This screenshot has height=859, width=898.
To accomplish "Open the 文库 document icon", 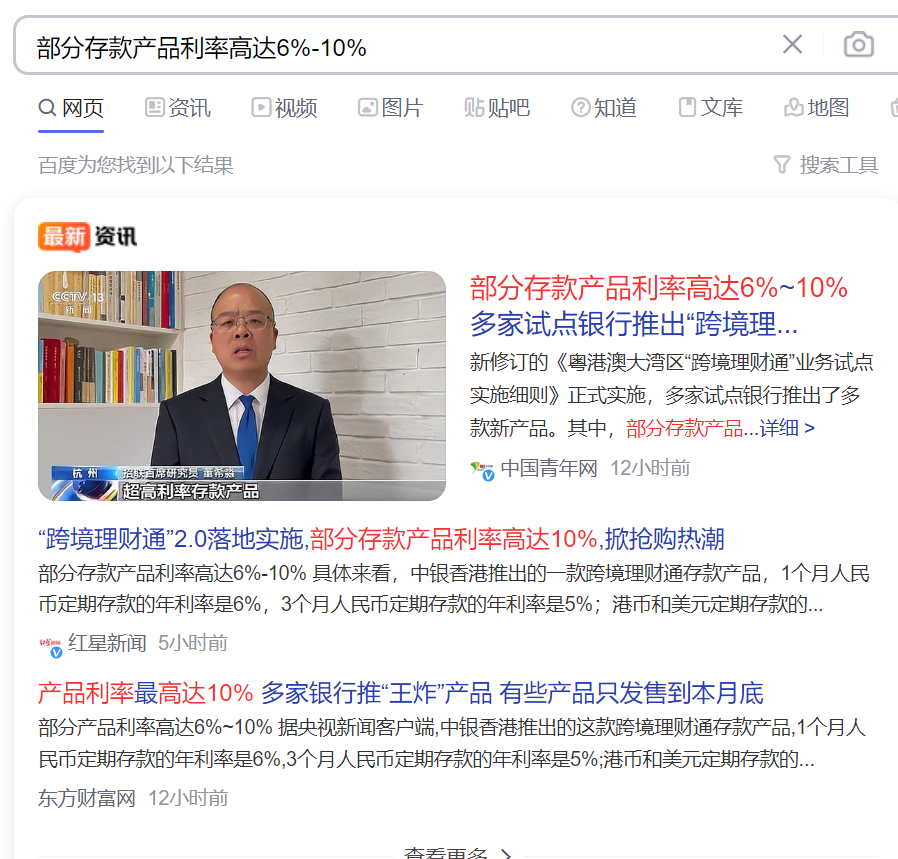I will [x=687, y=107].
